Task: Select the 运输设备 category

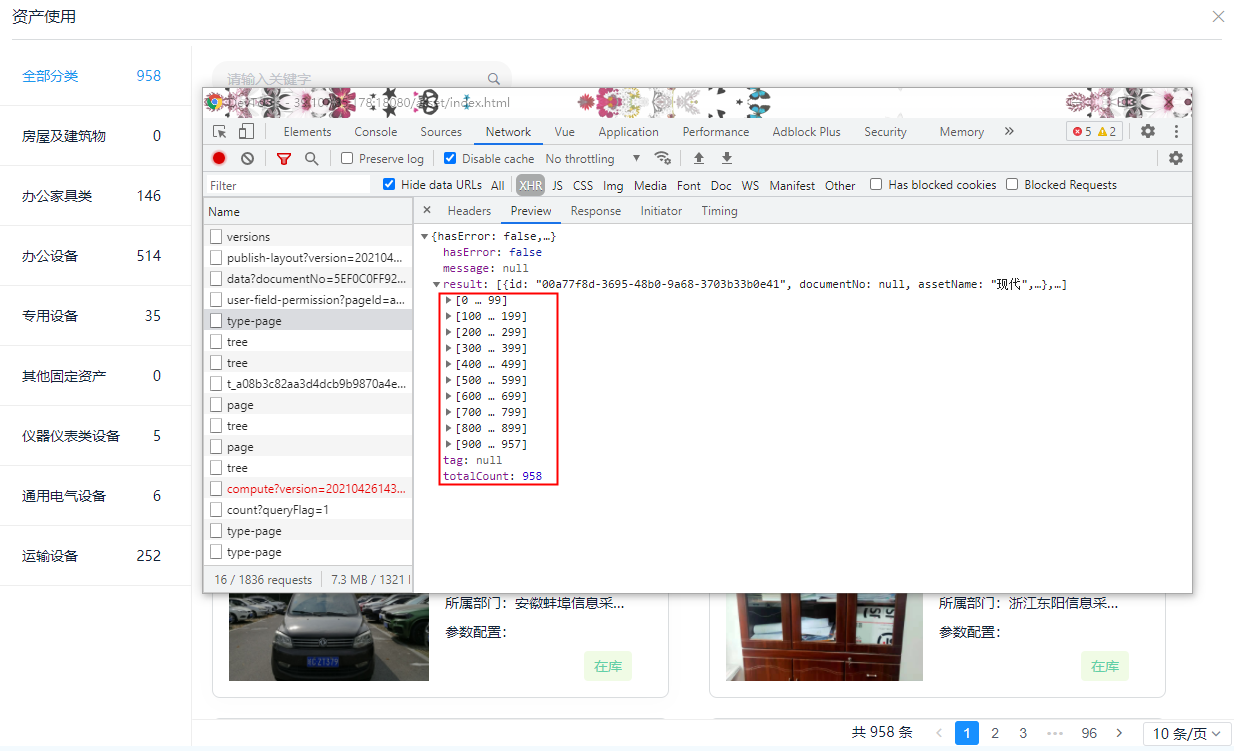Action: (95, 555)
